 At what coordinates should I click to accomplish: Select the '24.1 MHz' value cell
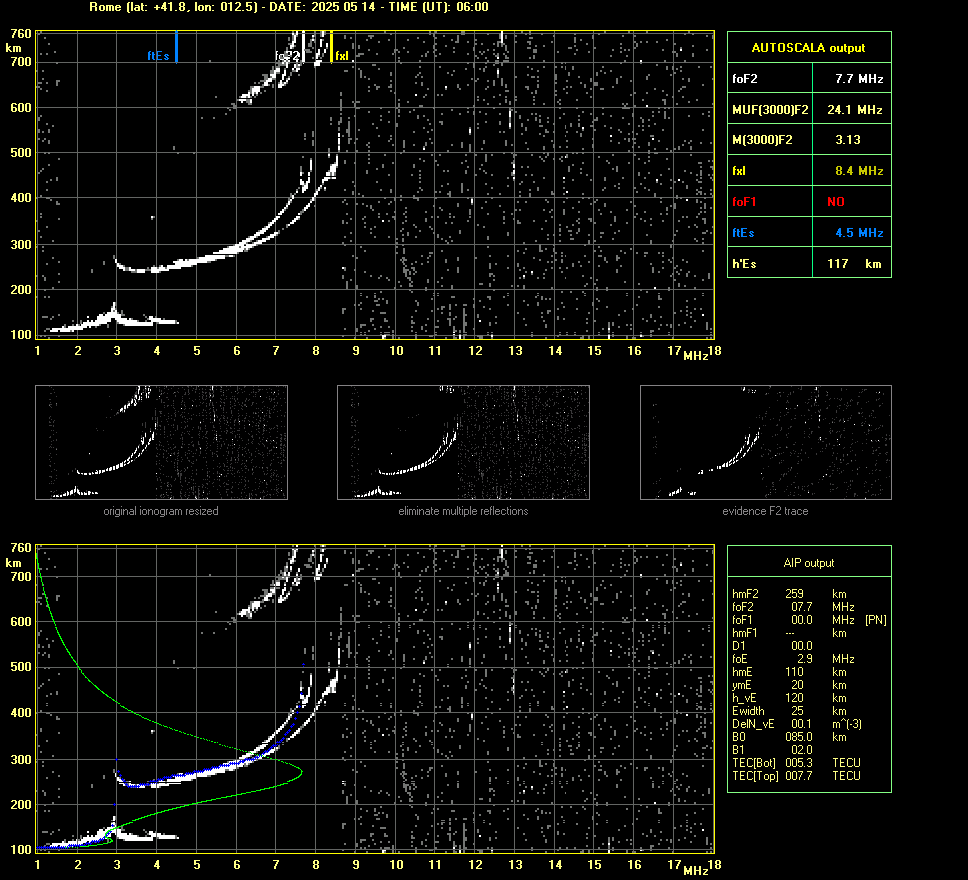pyautogui.click(x=852, y=109)
